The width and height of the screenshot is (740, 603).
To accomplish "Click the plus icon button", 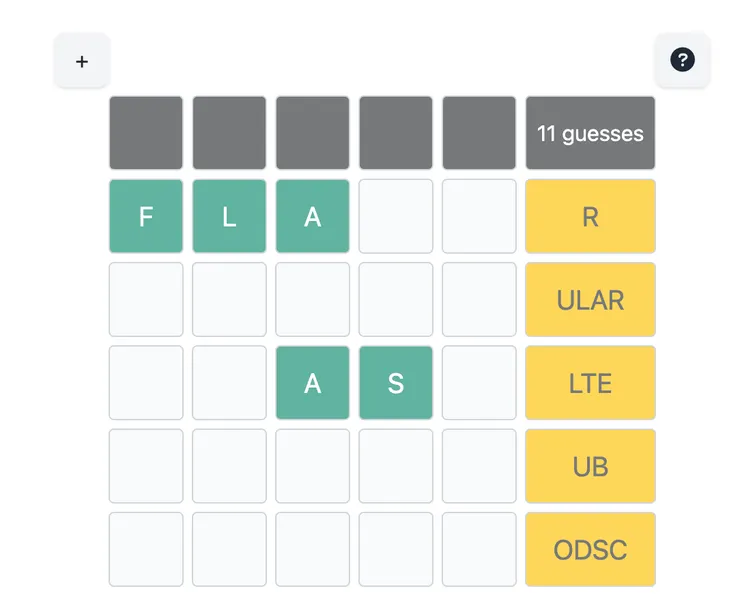I will point(82,61).
